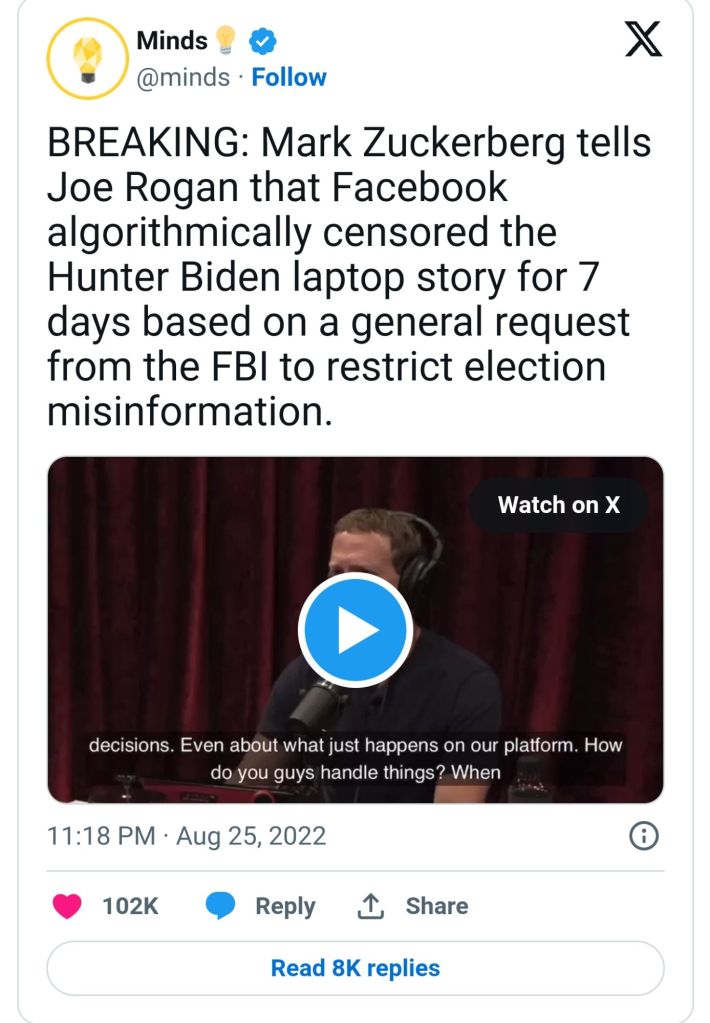
Task: Open the Minds display name link
Action: [x=171, y=41]
